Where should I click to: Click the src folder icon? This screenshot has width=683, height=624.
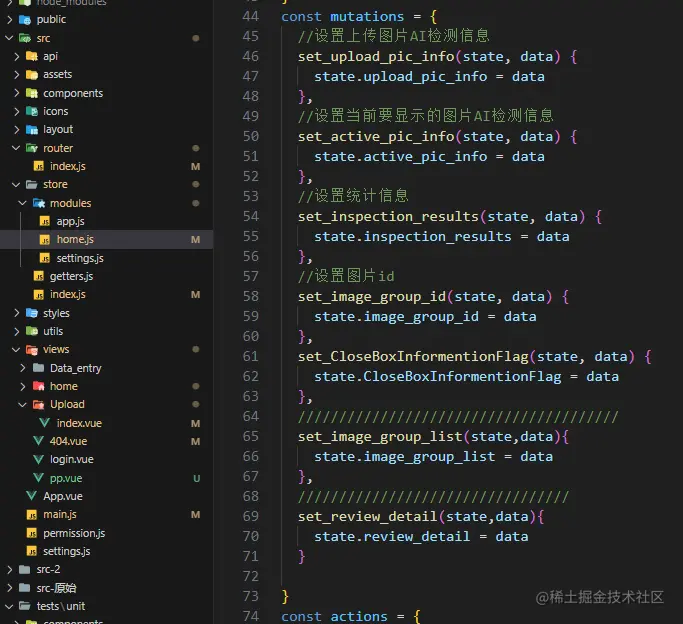point(25,38)
